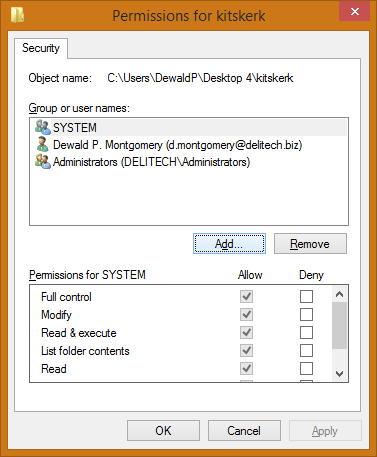Viewport: 377px width, 457px height.
Task: Click the permissions list scrollbar thumb
Action: click(339, 325)
